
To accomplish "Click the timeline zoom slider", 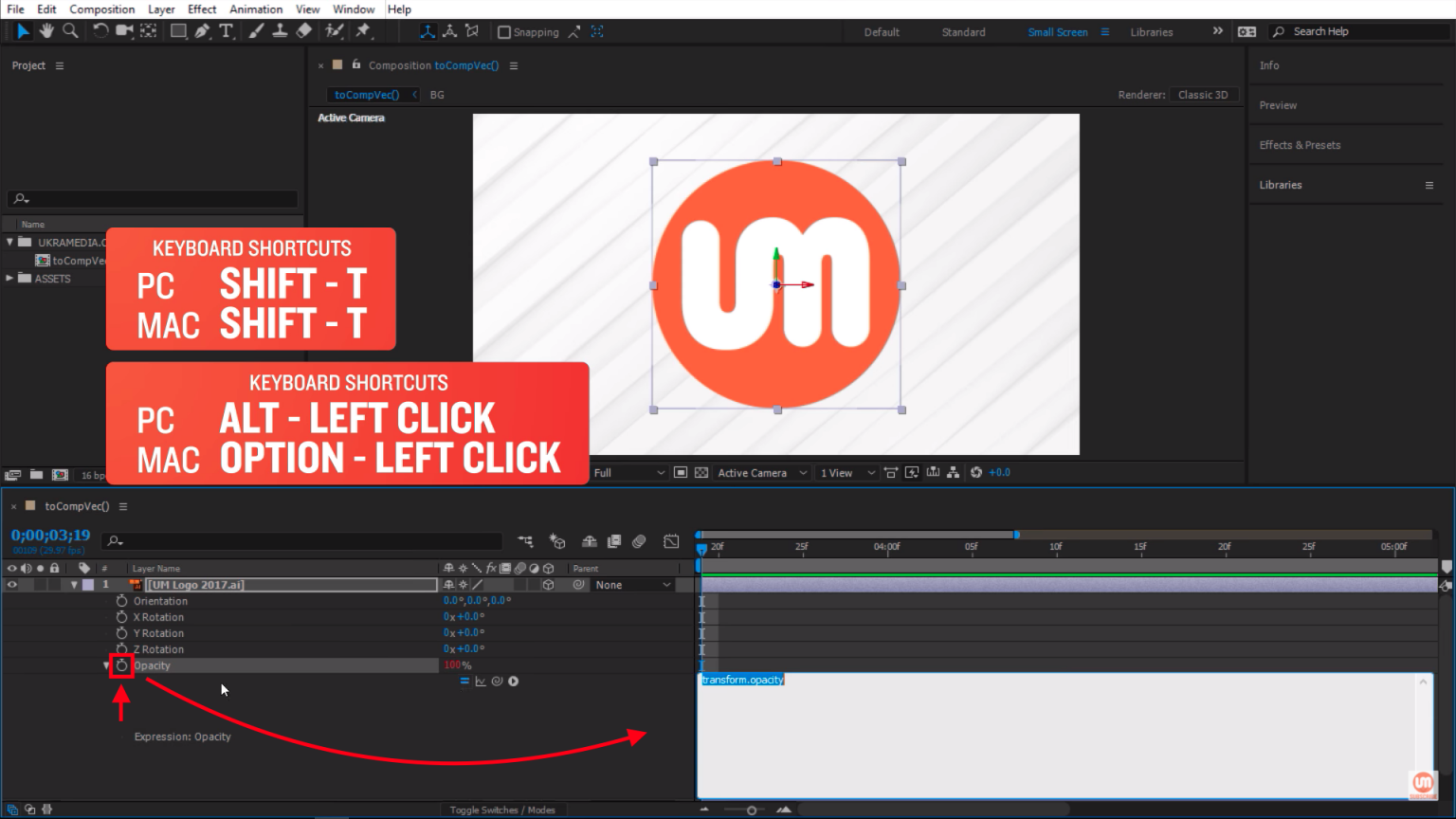I will (x=752, y=810).
